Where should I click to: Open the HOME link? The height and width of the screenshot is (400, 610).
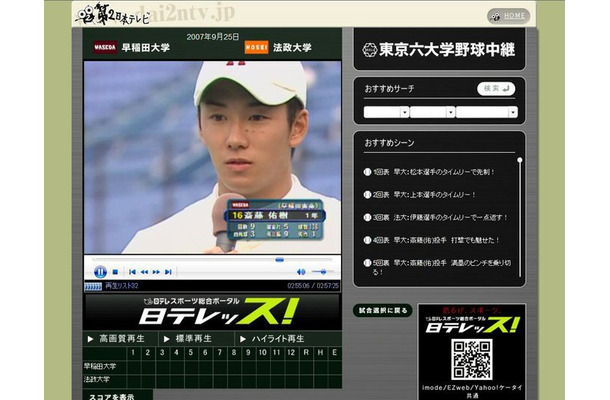pos(509,16)
